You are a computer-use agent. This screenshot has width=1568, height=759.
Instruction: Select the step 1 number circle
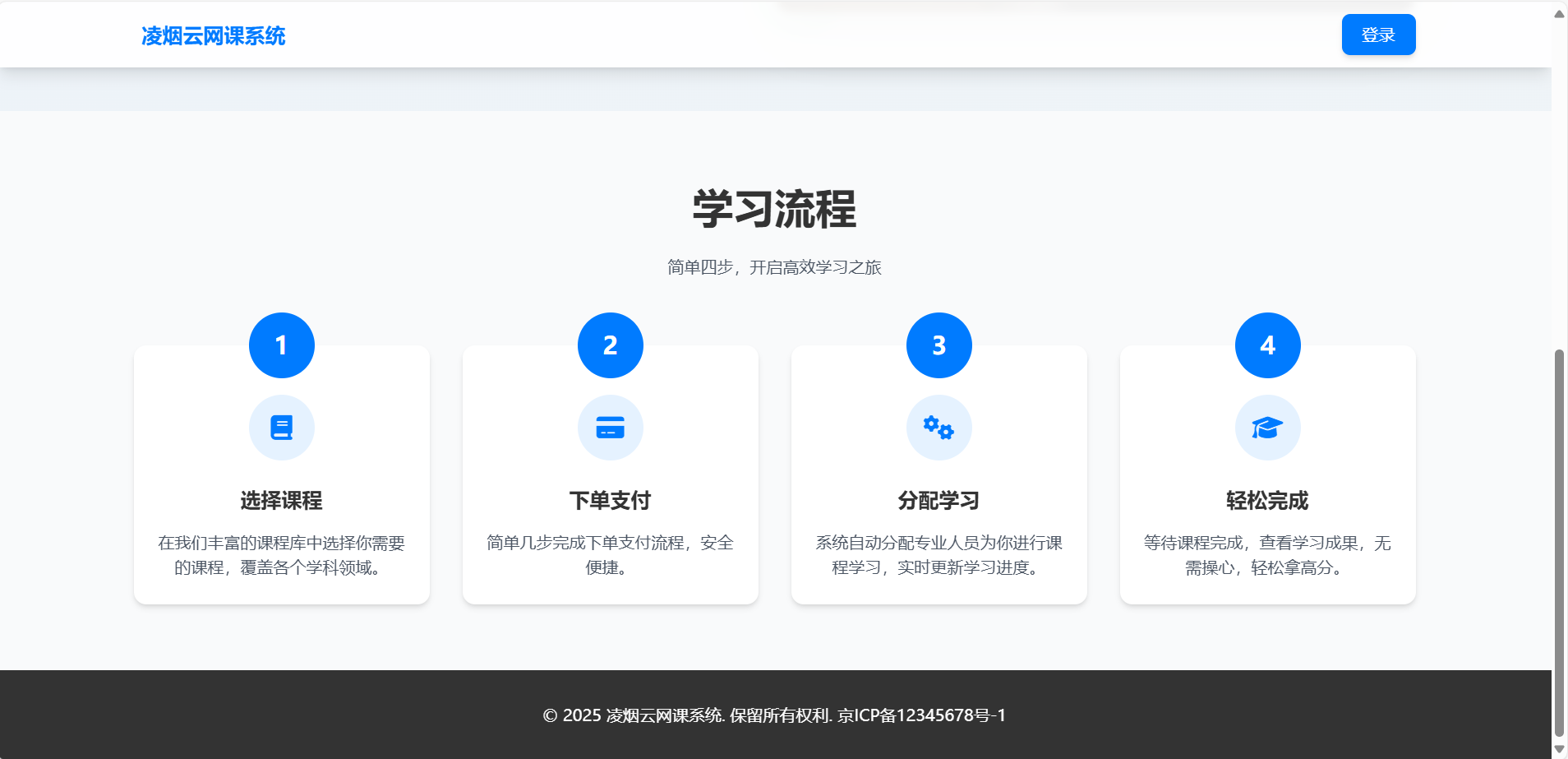[282, 345]
